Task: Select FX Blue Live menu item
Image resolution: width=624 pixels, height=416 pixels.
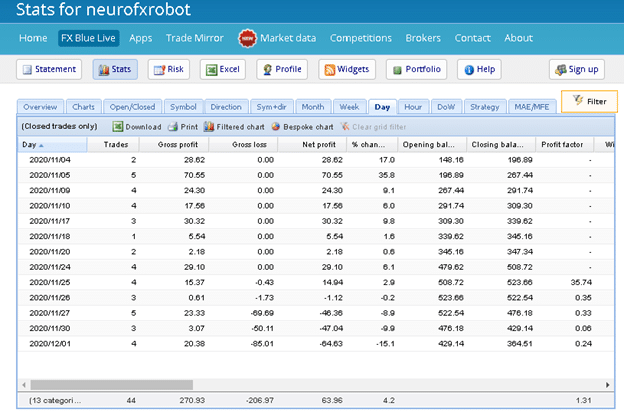Action: [88, 38]
